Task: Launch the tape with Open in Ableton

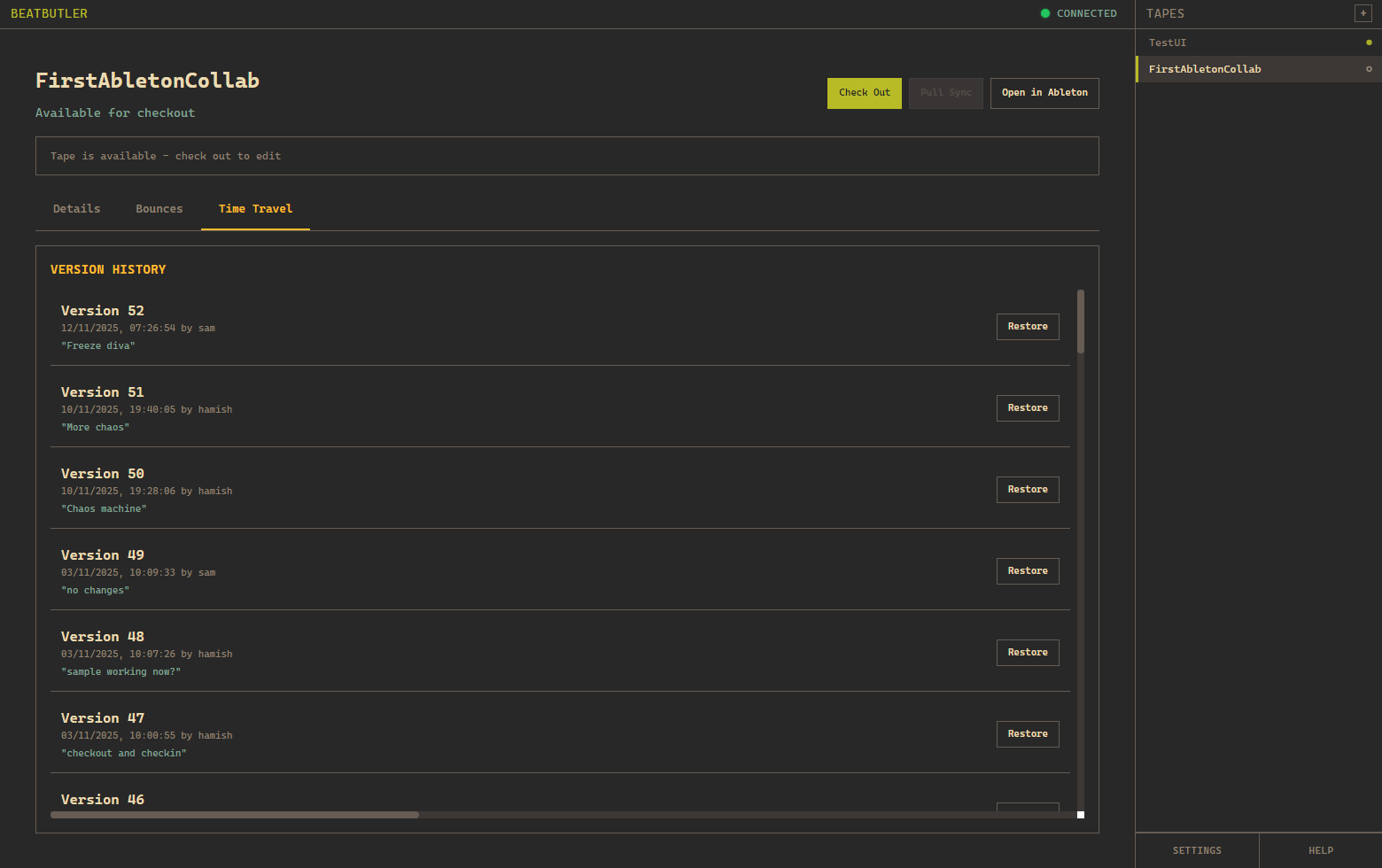Action: pyautogui.click(x=1044, y=93)
